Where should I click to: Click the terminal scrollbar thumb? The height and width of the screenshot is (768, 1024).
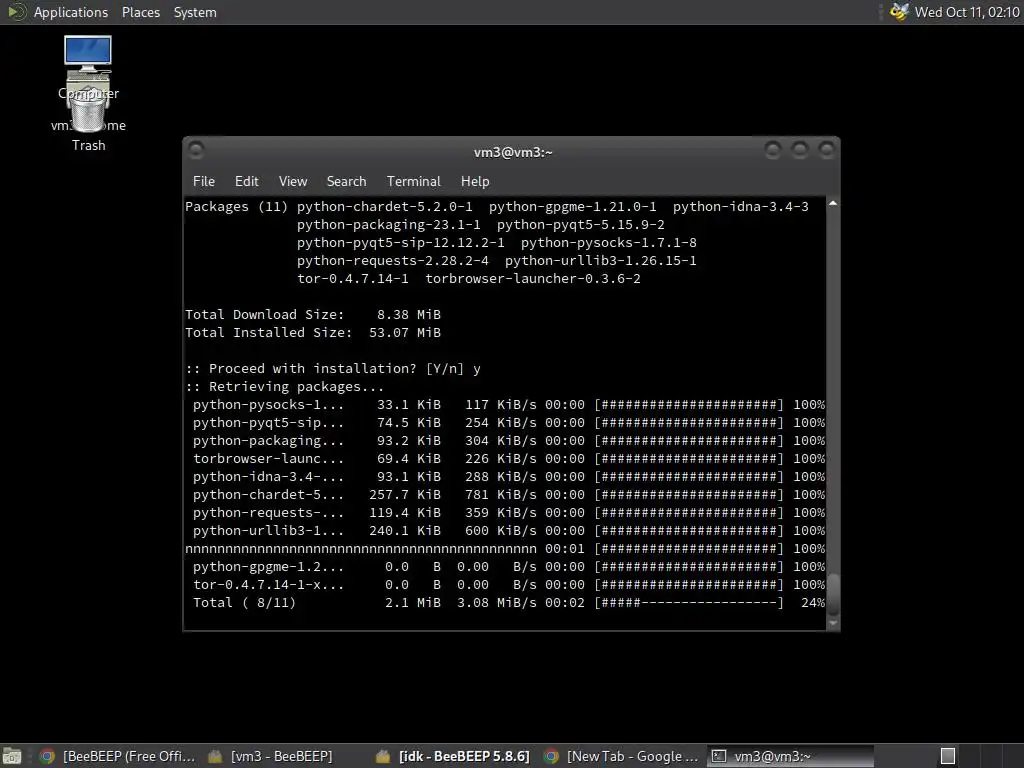click(833, 594)
